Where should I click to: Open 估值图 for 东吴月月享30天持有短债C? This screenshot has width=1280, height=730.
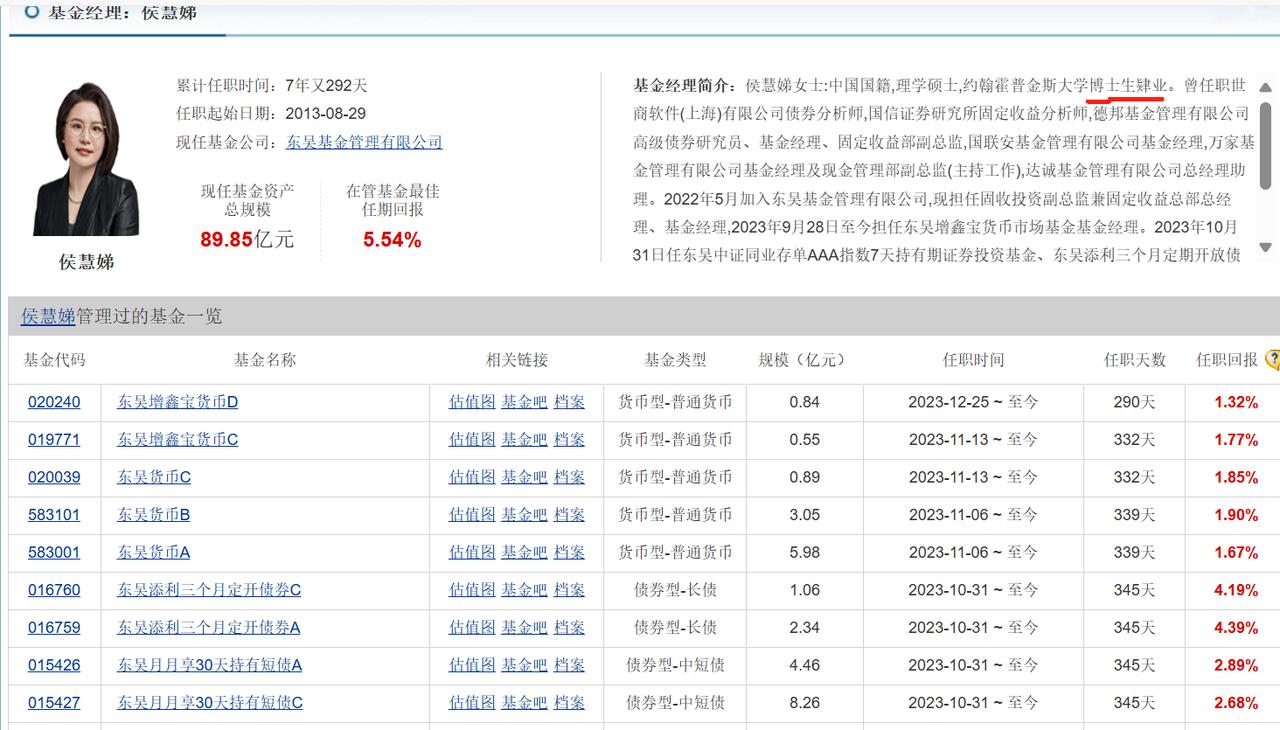[472, 703]
